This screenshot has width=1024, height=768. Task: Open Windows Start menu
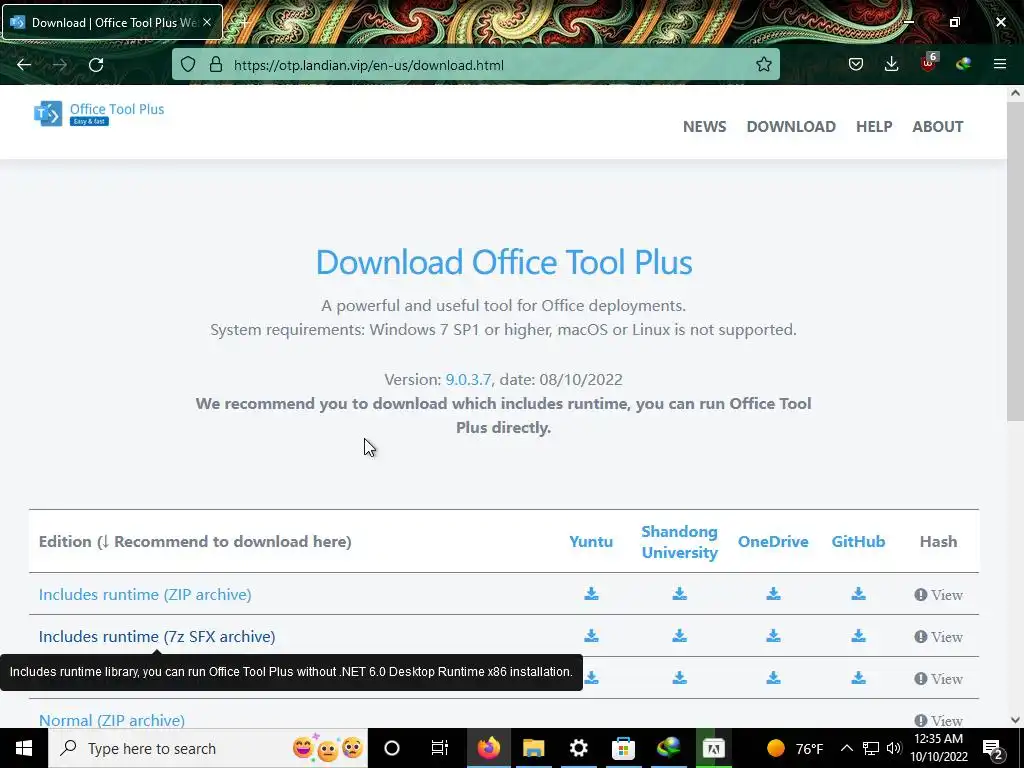24,748
